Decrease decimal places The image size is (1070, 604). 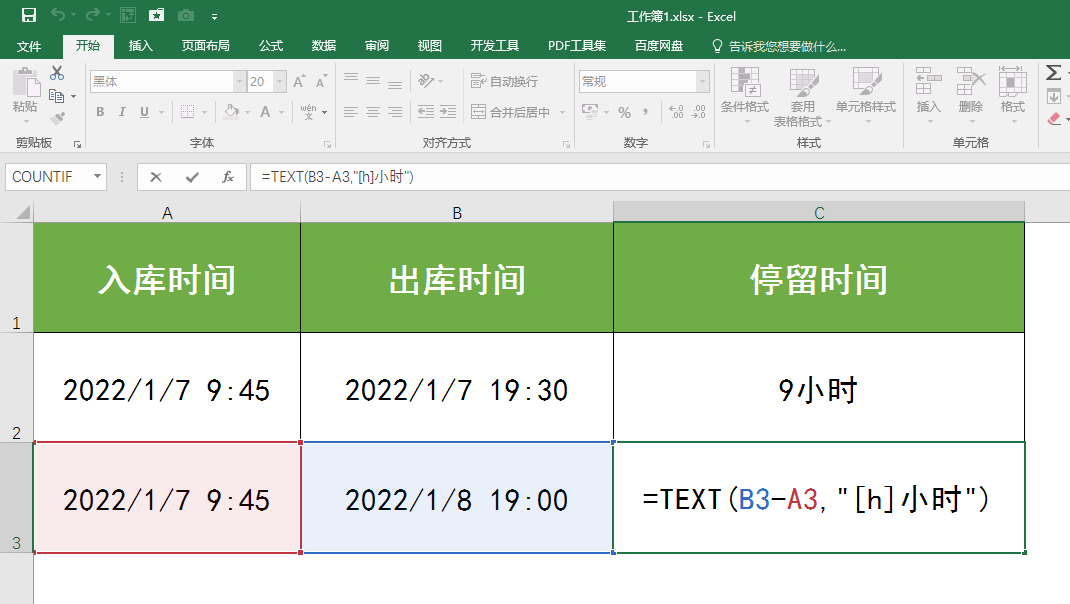pyautogui.click(x=699, y=113)
